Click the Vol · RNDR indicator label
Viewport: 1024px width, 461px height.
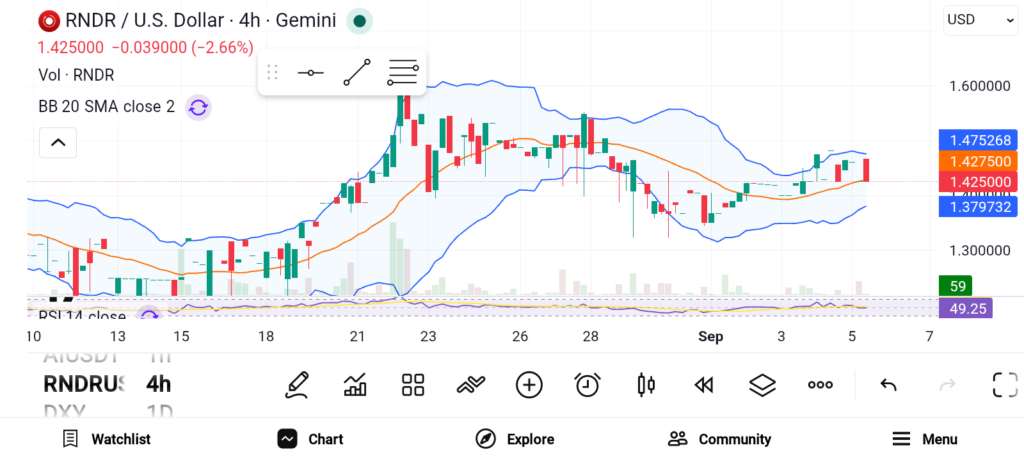pyautogui.click(x=76, y=75)
